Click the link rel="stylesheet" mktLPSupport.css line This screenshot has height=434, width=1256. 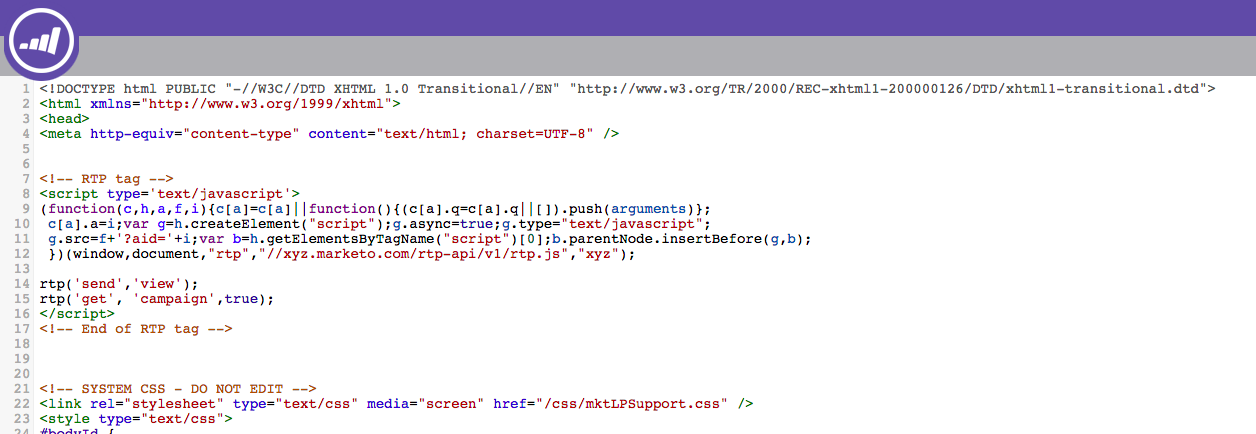[x=397, y=404]
